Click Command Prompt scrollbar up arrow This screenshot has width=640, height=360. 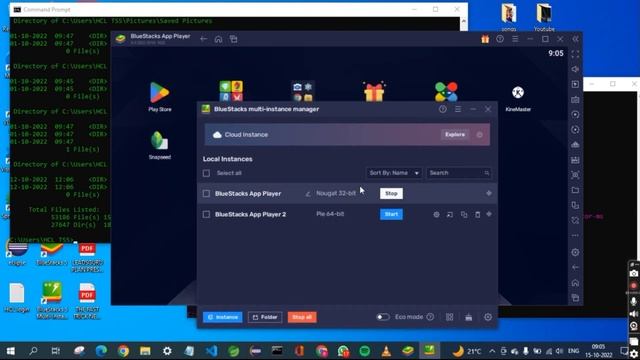click(464, 21)
